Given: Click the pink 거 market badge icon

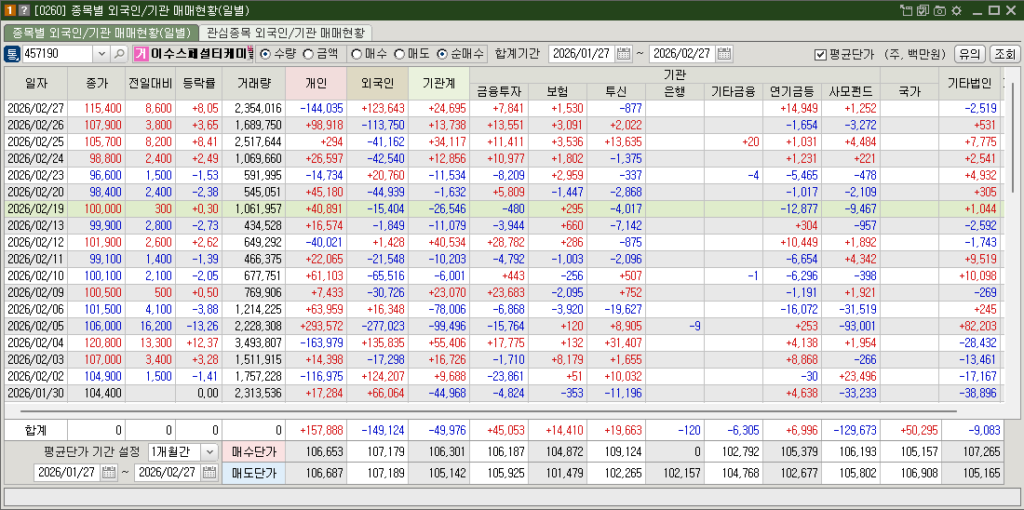Looking at the screenshot, I should [141, 54].
